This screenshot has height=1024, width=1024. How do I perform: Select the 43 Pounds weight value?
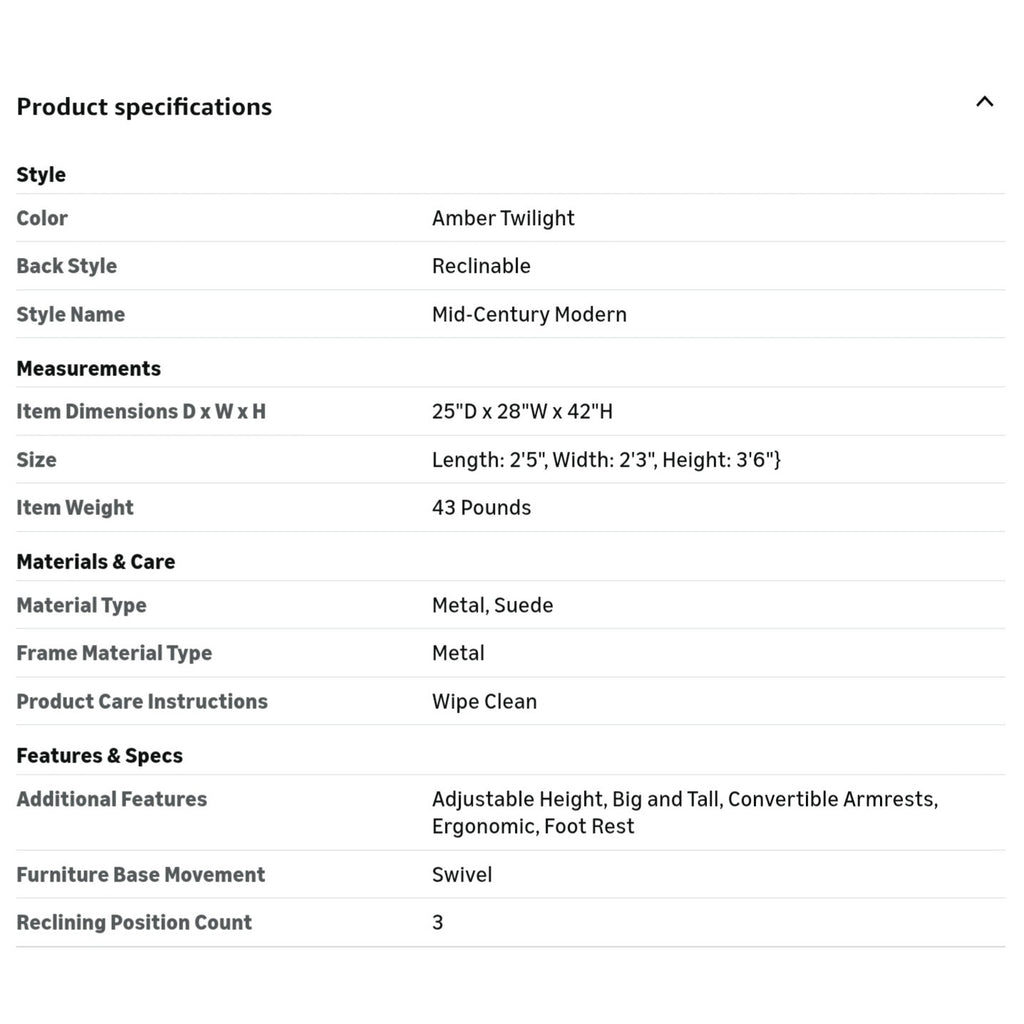(481, 507)
